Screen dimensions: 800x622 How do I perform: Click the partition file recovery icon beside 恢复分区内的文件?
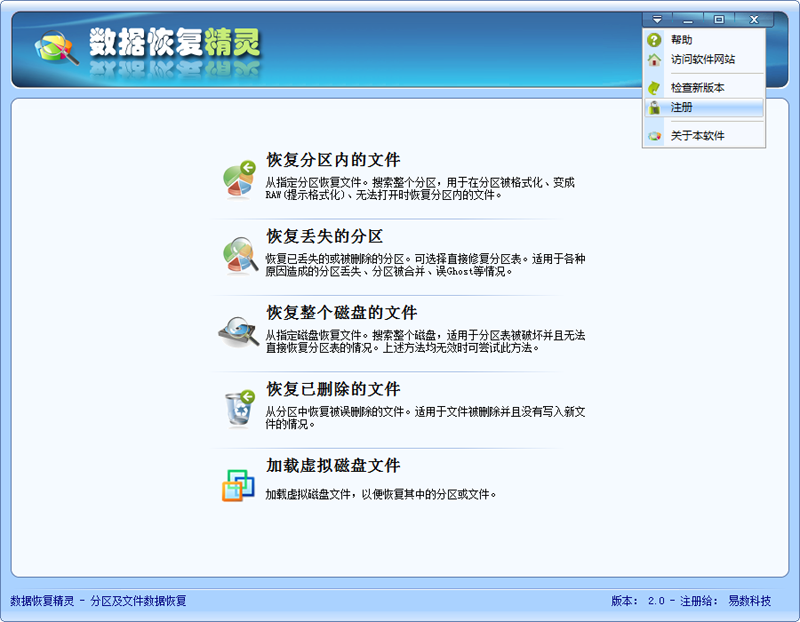pos(240,177)
